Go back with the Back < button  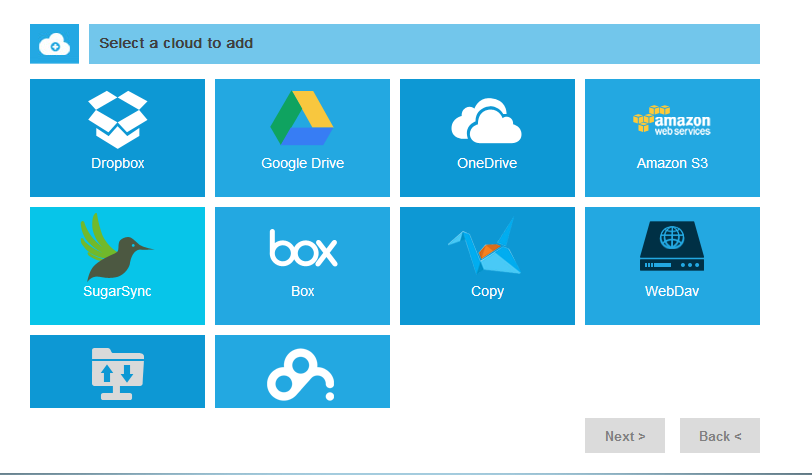click(x=720, y=436)
